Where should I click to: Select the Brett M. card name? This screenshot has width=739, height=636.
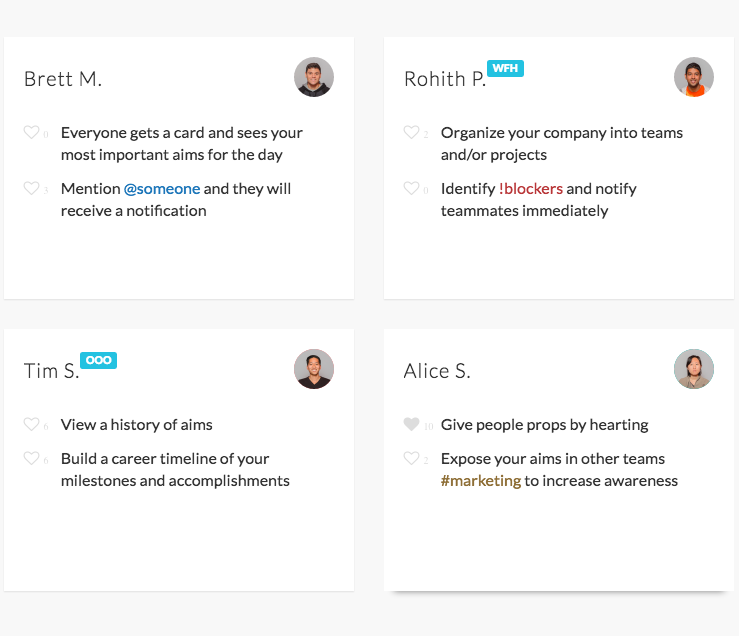click(63, 79)
